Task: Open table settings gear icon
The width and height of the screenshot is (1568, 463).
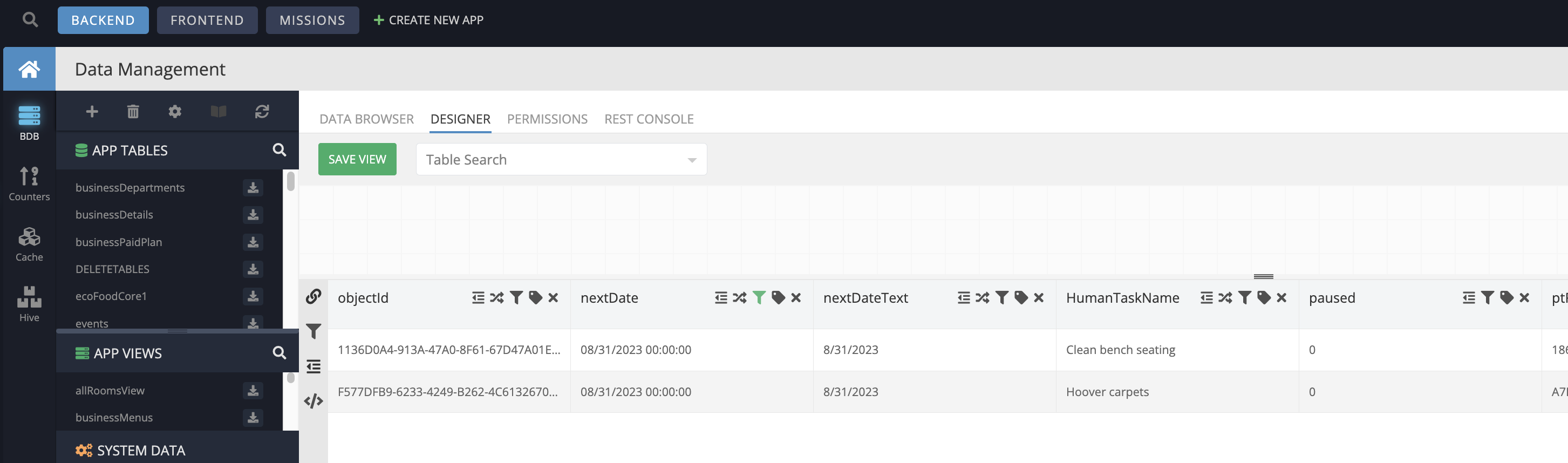Action: [175, 111]
